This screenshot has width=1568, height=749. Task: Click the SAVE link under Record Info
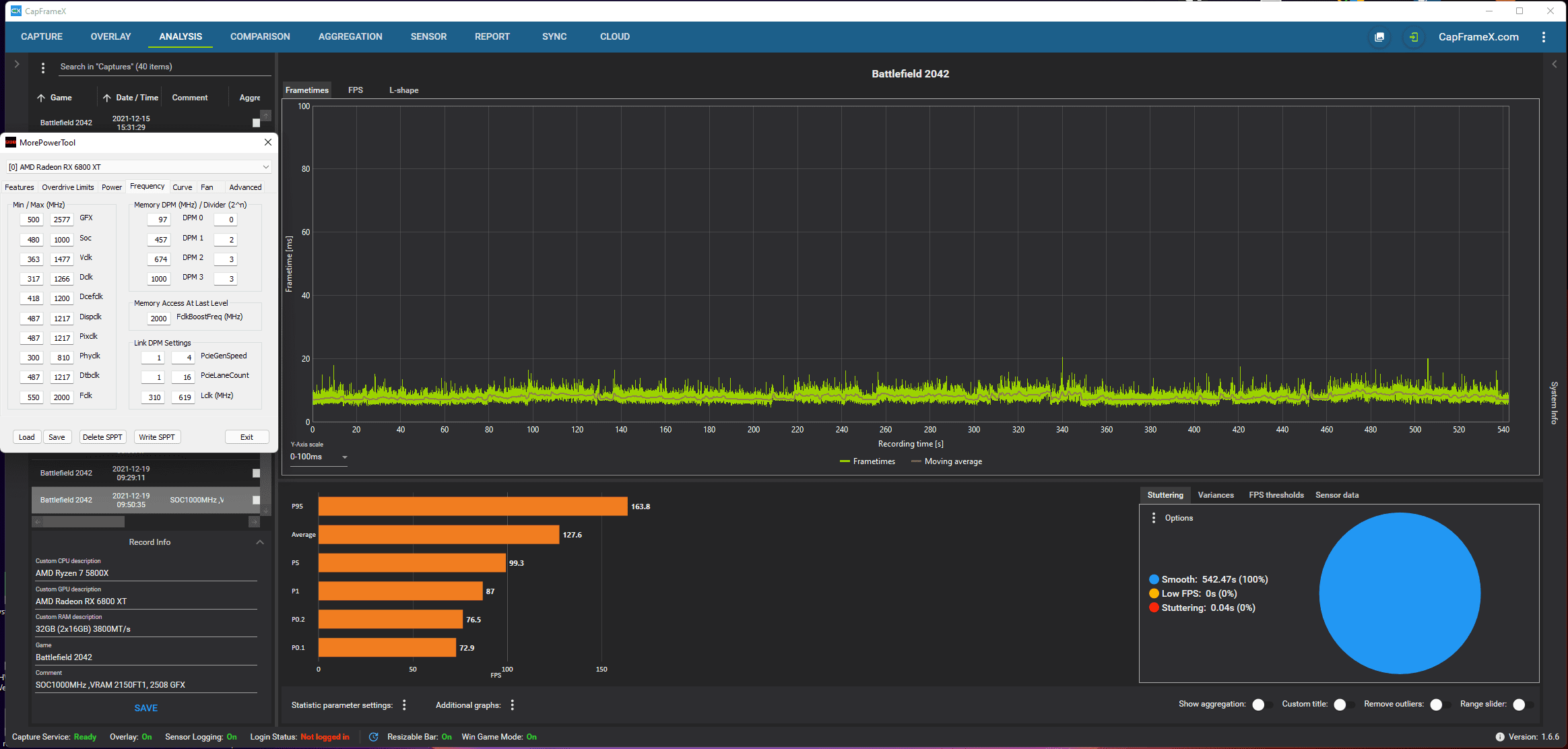click(x=145, y=708)
